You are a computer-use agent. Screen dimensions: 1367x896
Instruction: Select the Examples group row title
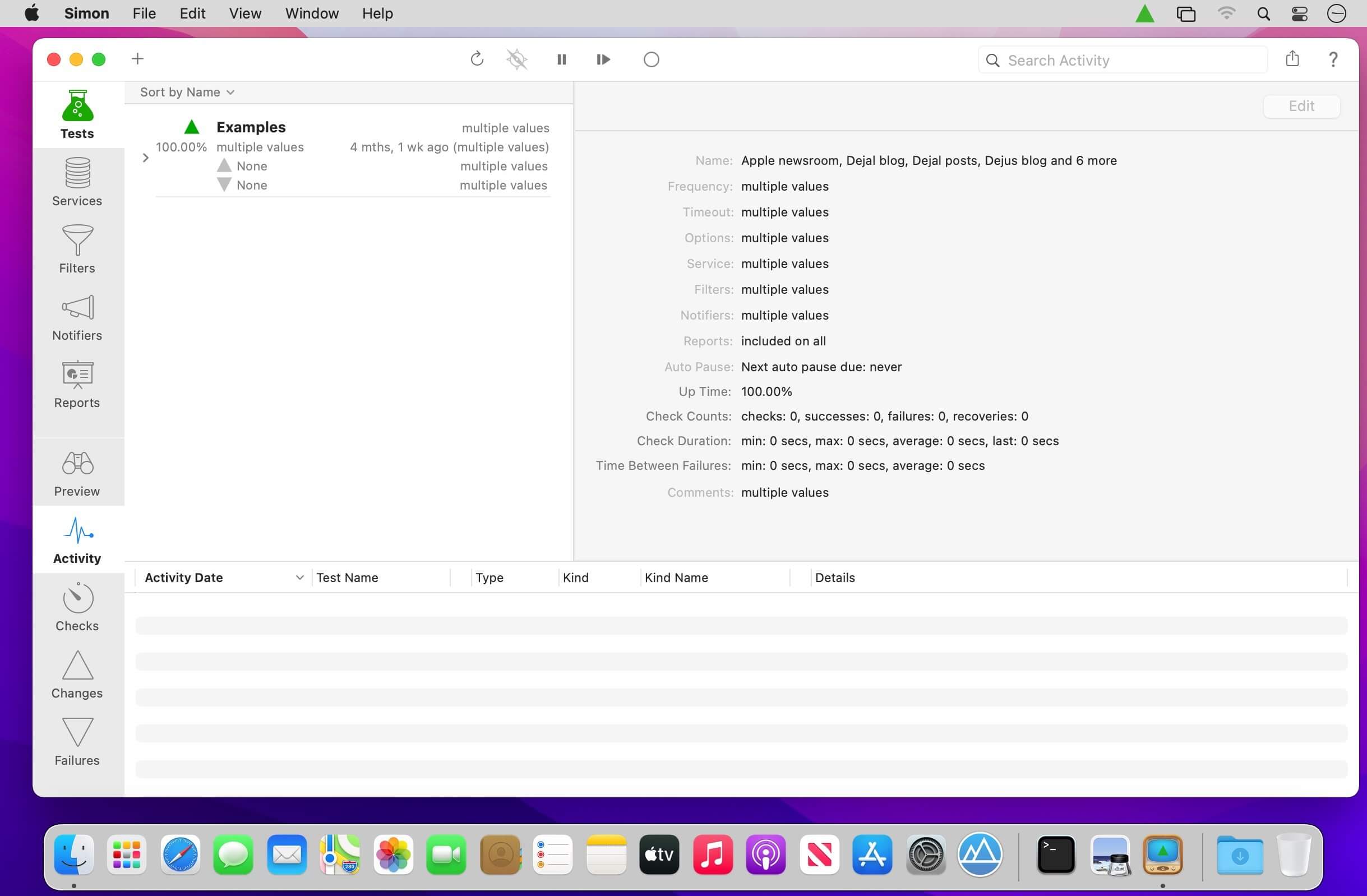coord(251,126)
